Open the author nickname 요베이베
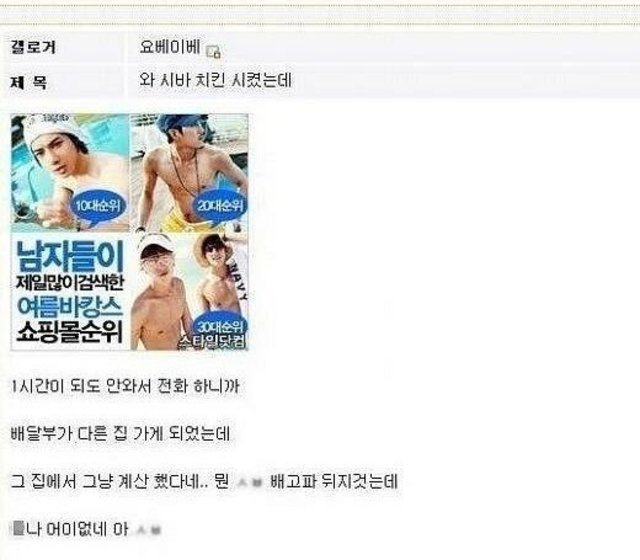Image resolution: width=640 pixels, height=560 pixels. (170, 47)
